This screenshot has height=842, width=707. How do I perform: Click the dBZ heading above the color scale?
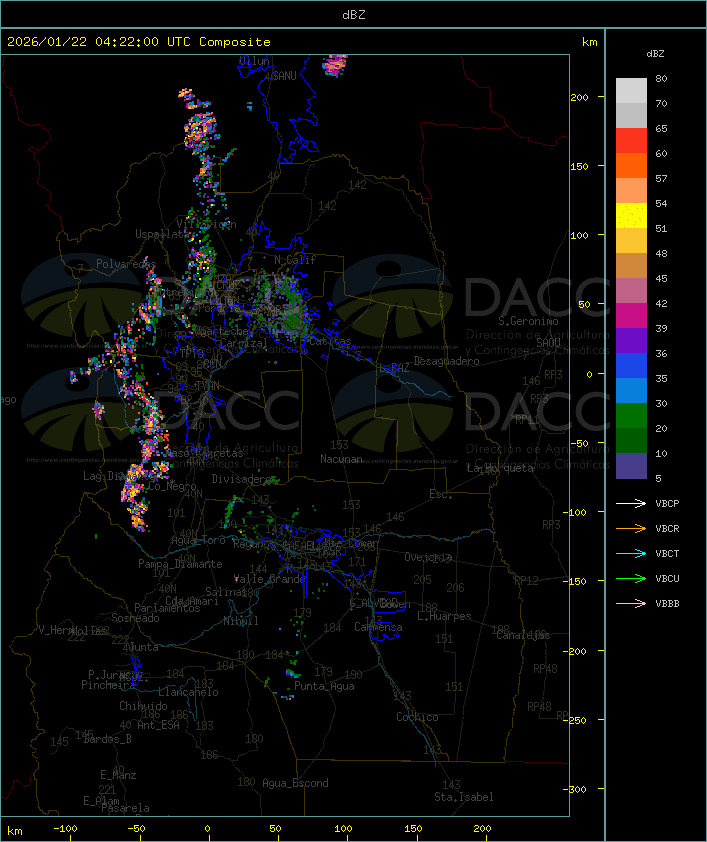(x=655, y=54)
